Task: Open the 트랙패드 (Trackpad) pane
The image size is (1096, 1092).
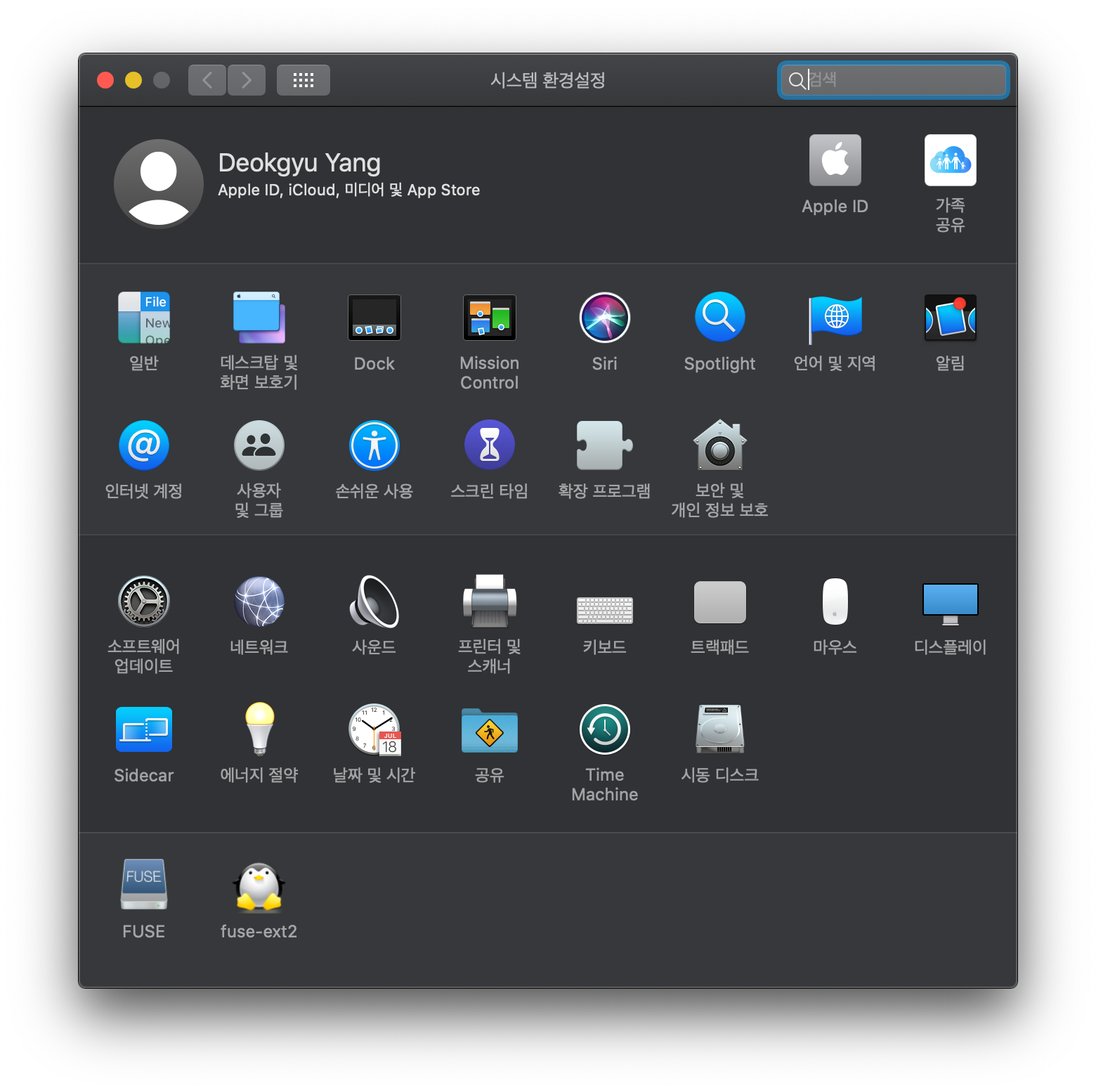Action: [x=720, y=602]
